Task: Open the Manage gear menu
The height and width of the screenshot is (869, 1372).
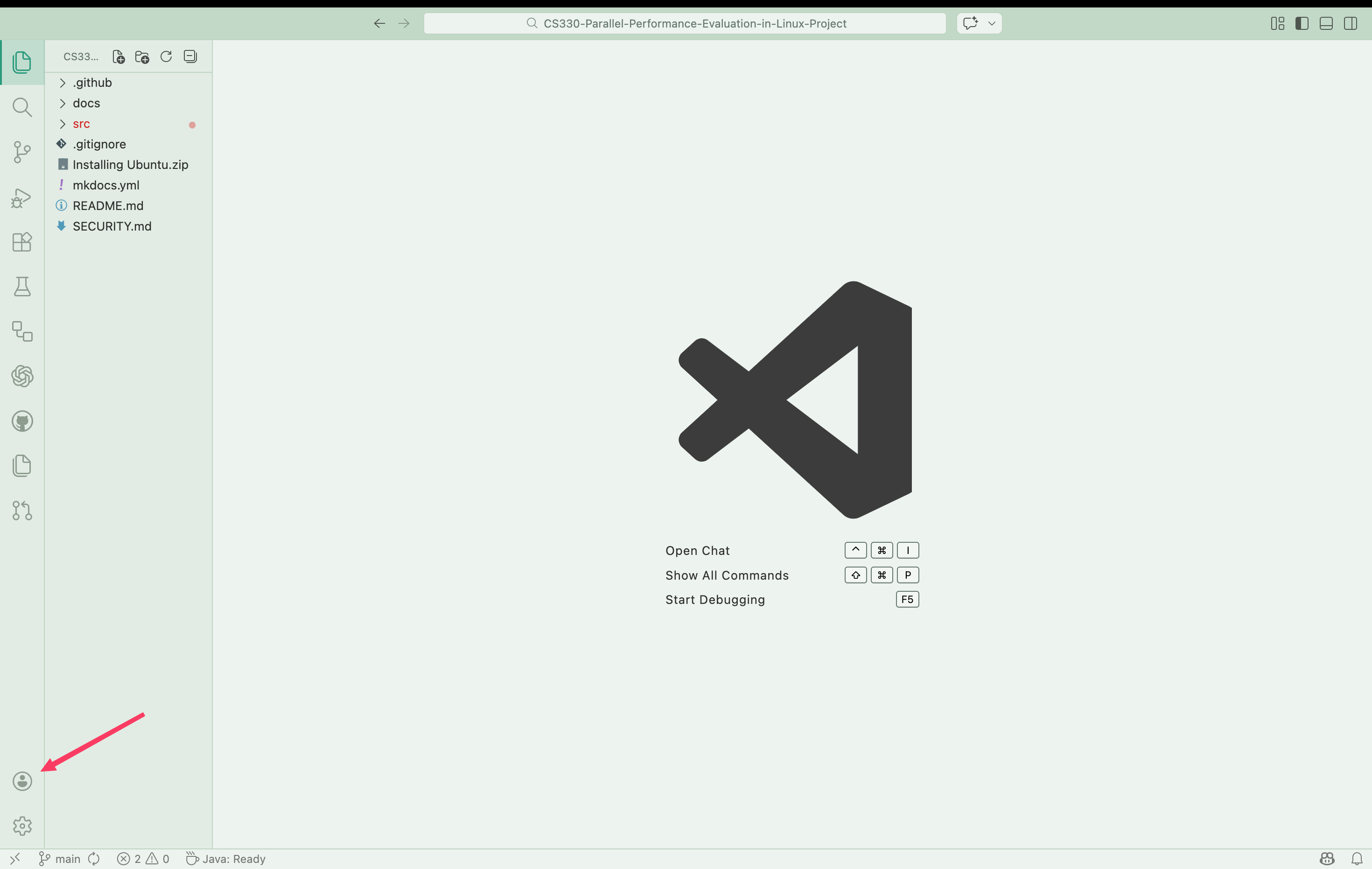Action: tap(21, 826)
